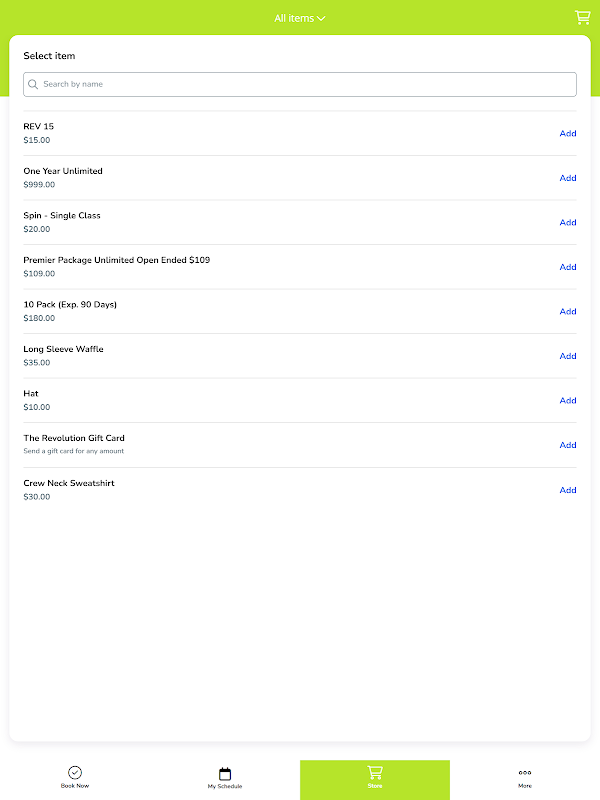This screenshot has height=800, width=600.
Task: Expand the All items dropdown
Action: [x=300, y=18]
